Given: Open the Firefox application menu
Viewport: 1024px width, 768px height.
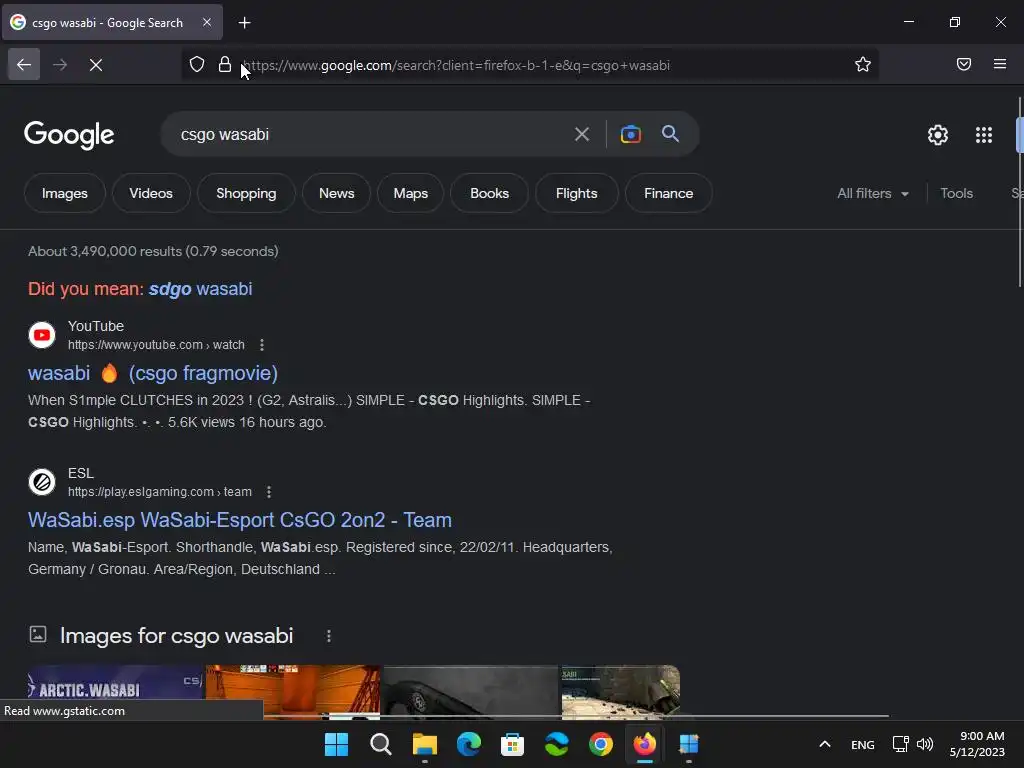Looking at the screenshot, I should pyautogui.click(x=1000, y=64).
